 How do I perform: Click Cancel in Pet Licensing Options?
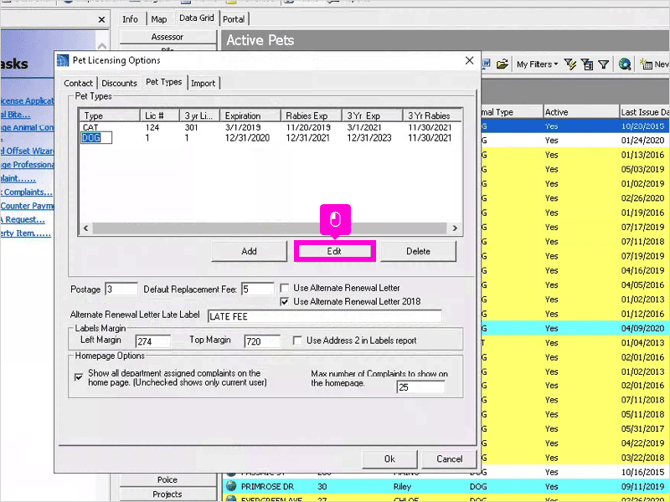click(449, 459)
